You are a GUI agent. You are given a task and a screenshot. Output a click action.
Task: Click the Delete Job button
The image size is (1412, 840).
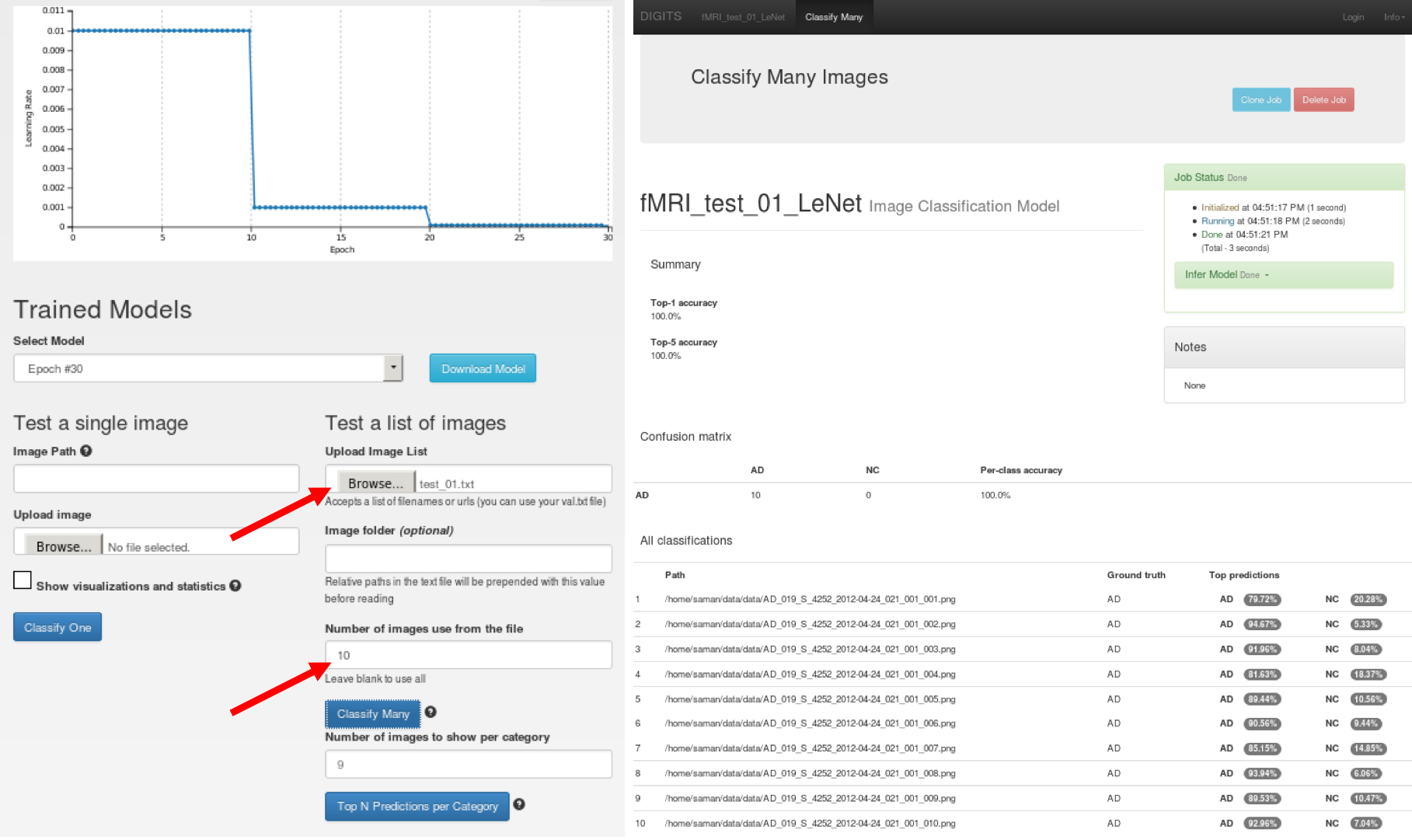tap(1323, 99)
